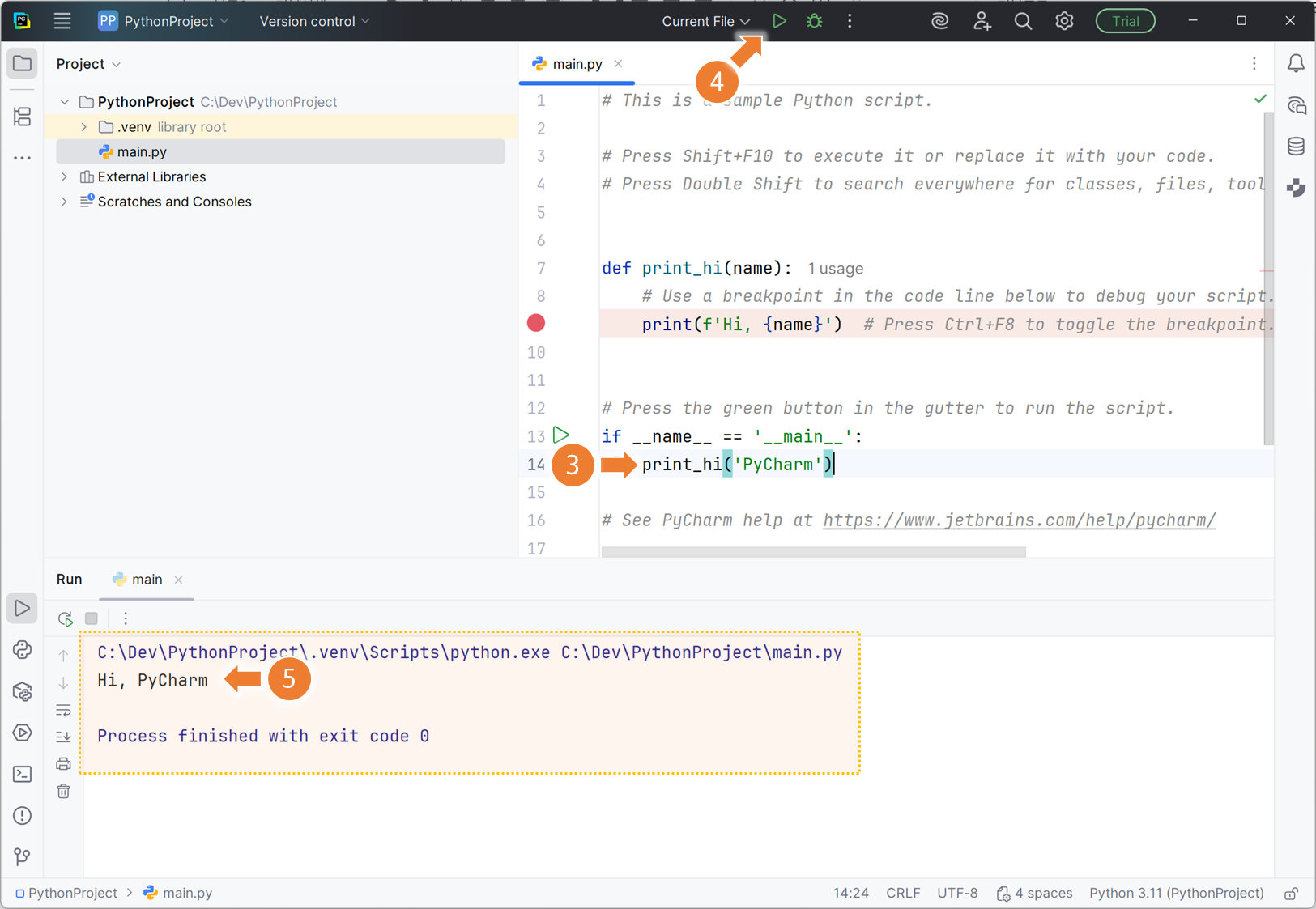Collapse the PythonProject root node
The height and width of the screenshot is (909, 1316).
coord(65,102)
